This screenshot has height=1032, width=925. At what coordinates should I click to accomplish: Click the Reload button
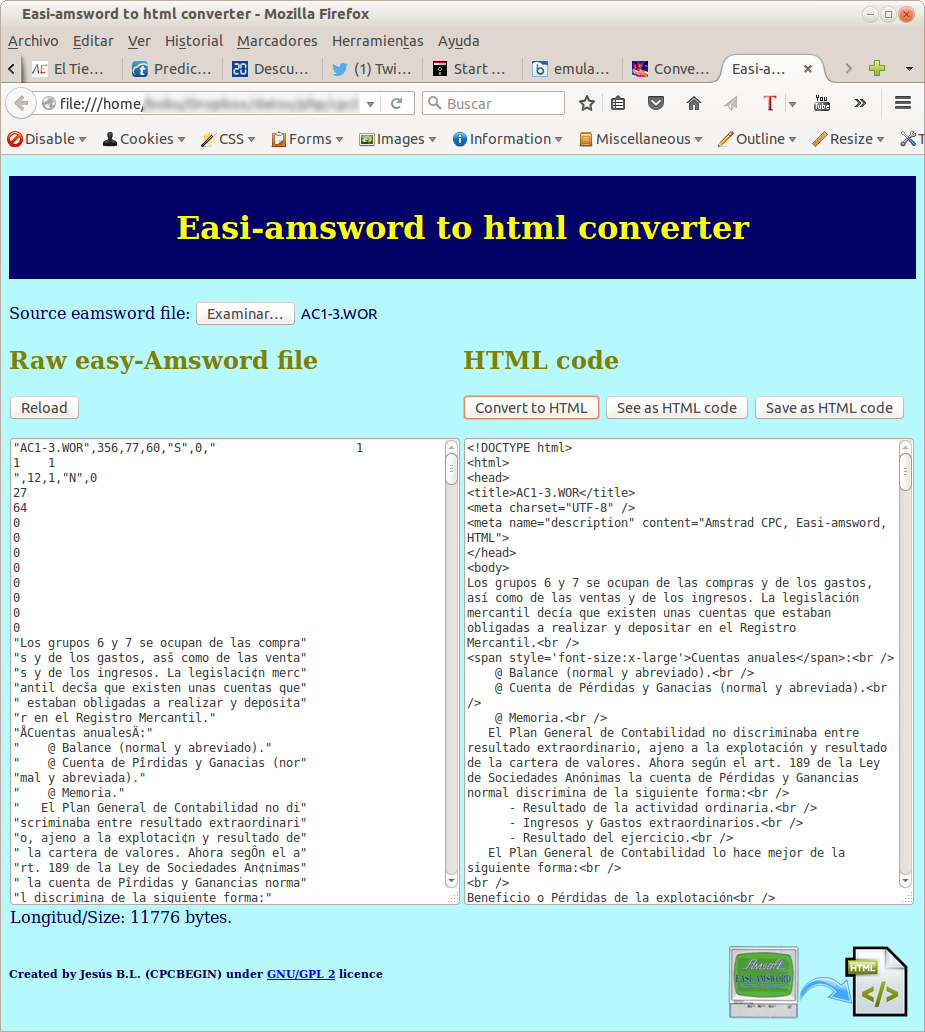44,407
